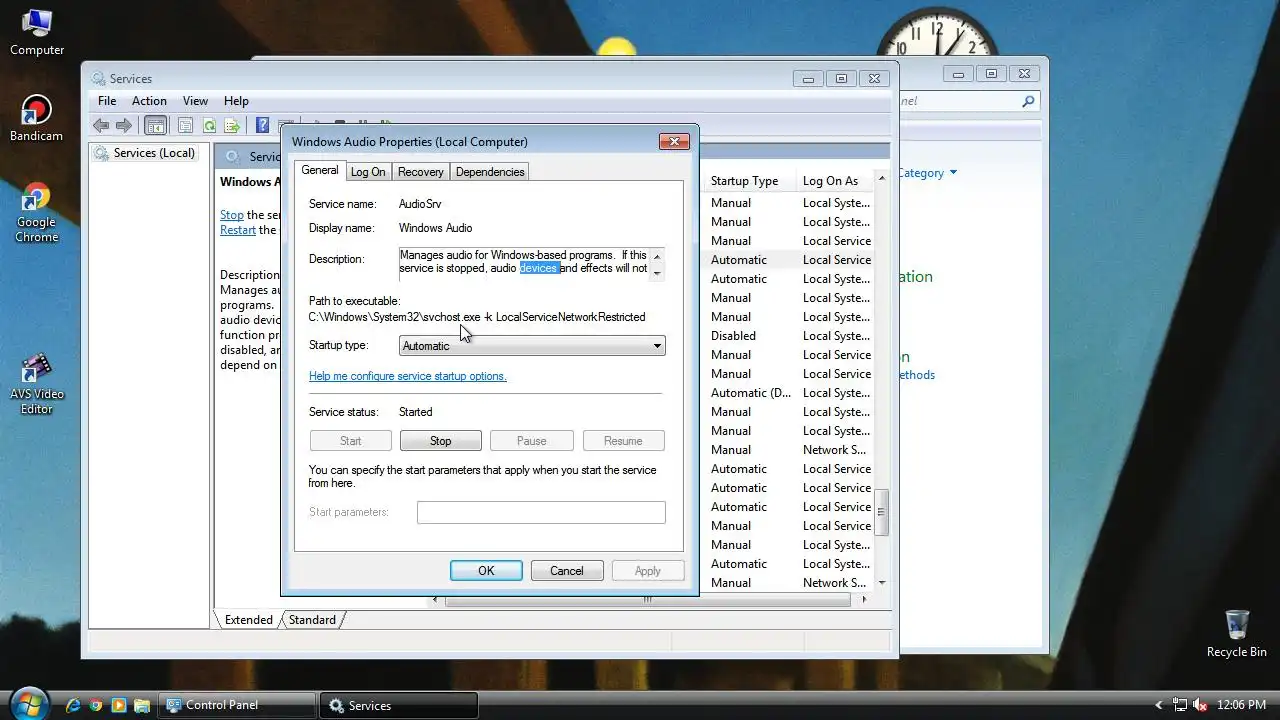The width and height of the screenshot is (1280, 720).
Task: Click the Stop service button
Action: [441, 441]
